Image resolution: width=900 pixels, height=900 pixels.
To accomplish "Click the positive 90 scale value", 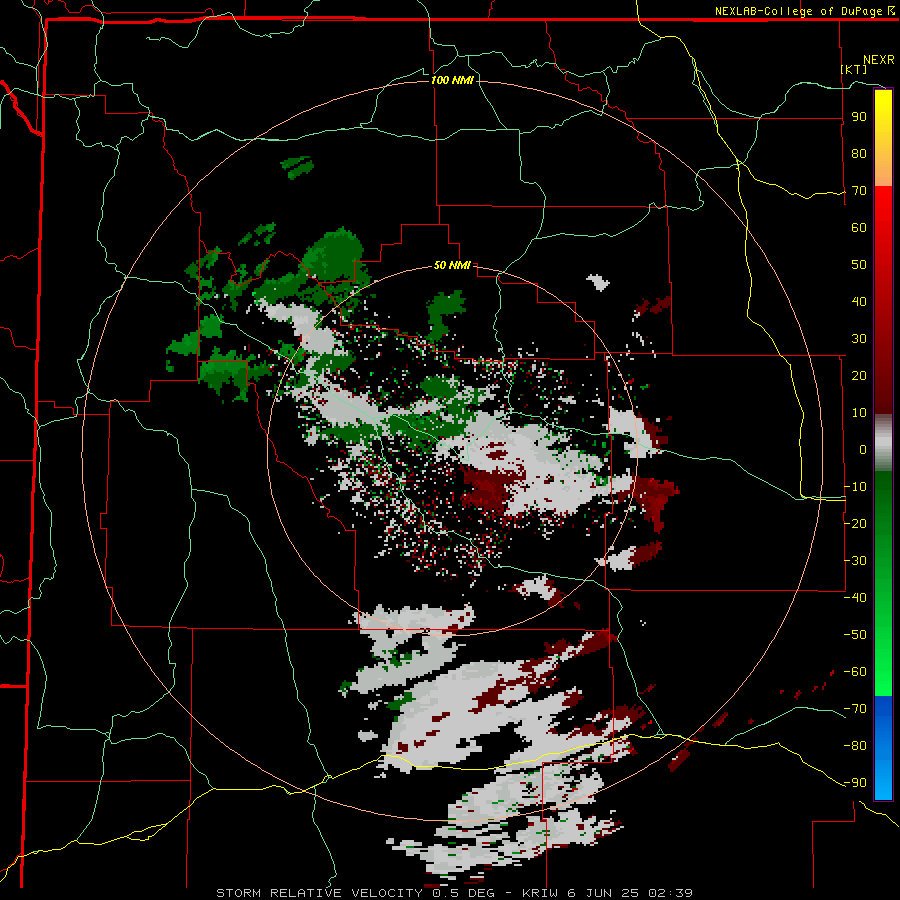I will (859, 117).
